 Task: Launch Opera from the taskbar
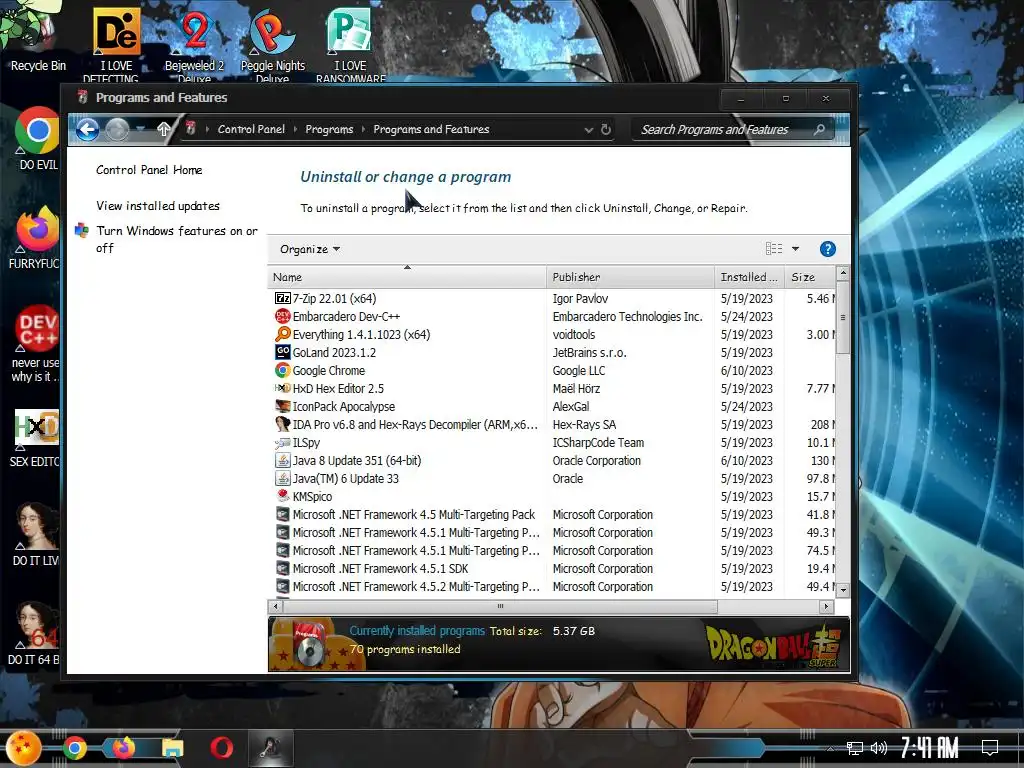(x=221, y=748)
